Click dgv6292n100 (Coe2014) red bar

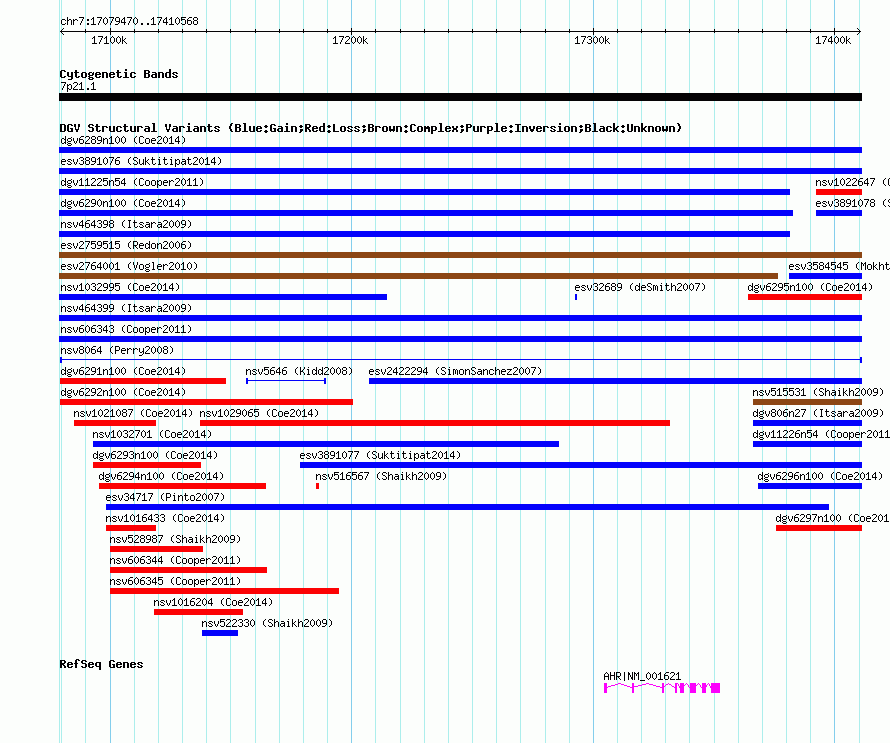[x=206, y=402]
